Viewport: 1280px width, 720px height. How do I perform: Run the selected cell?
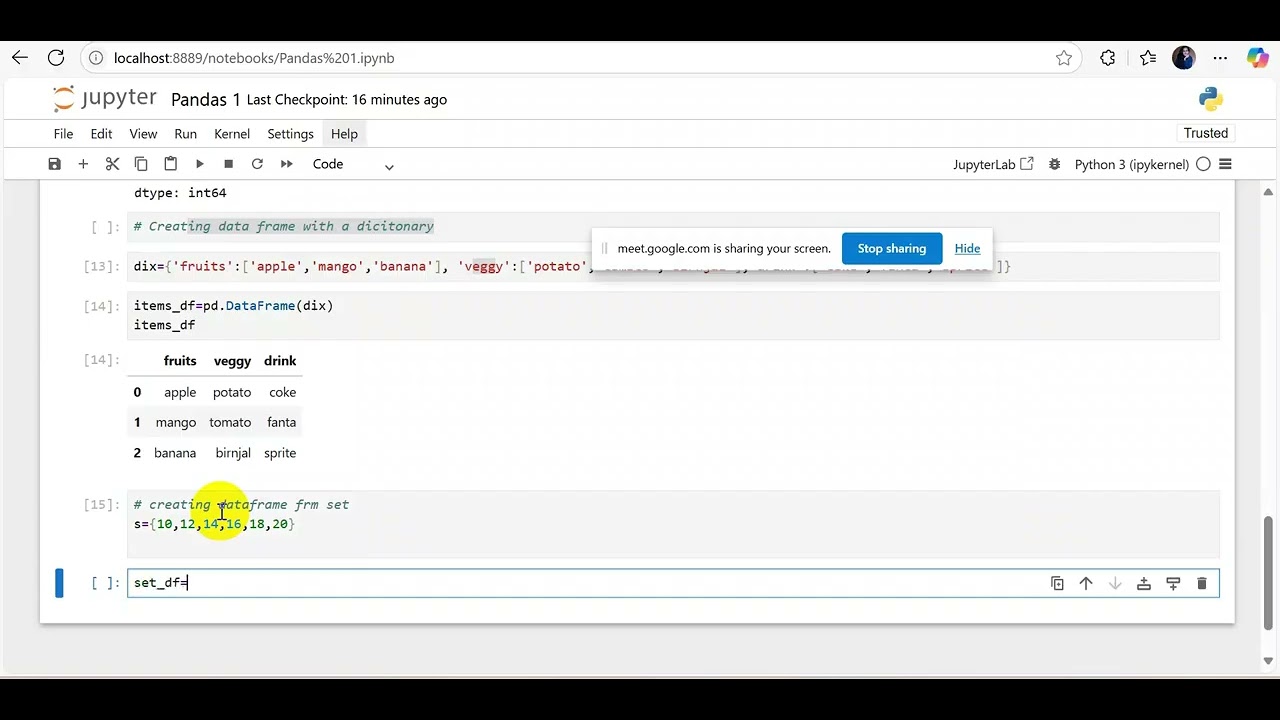(x=199, y=164)
